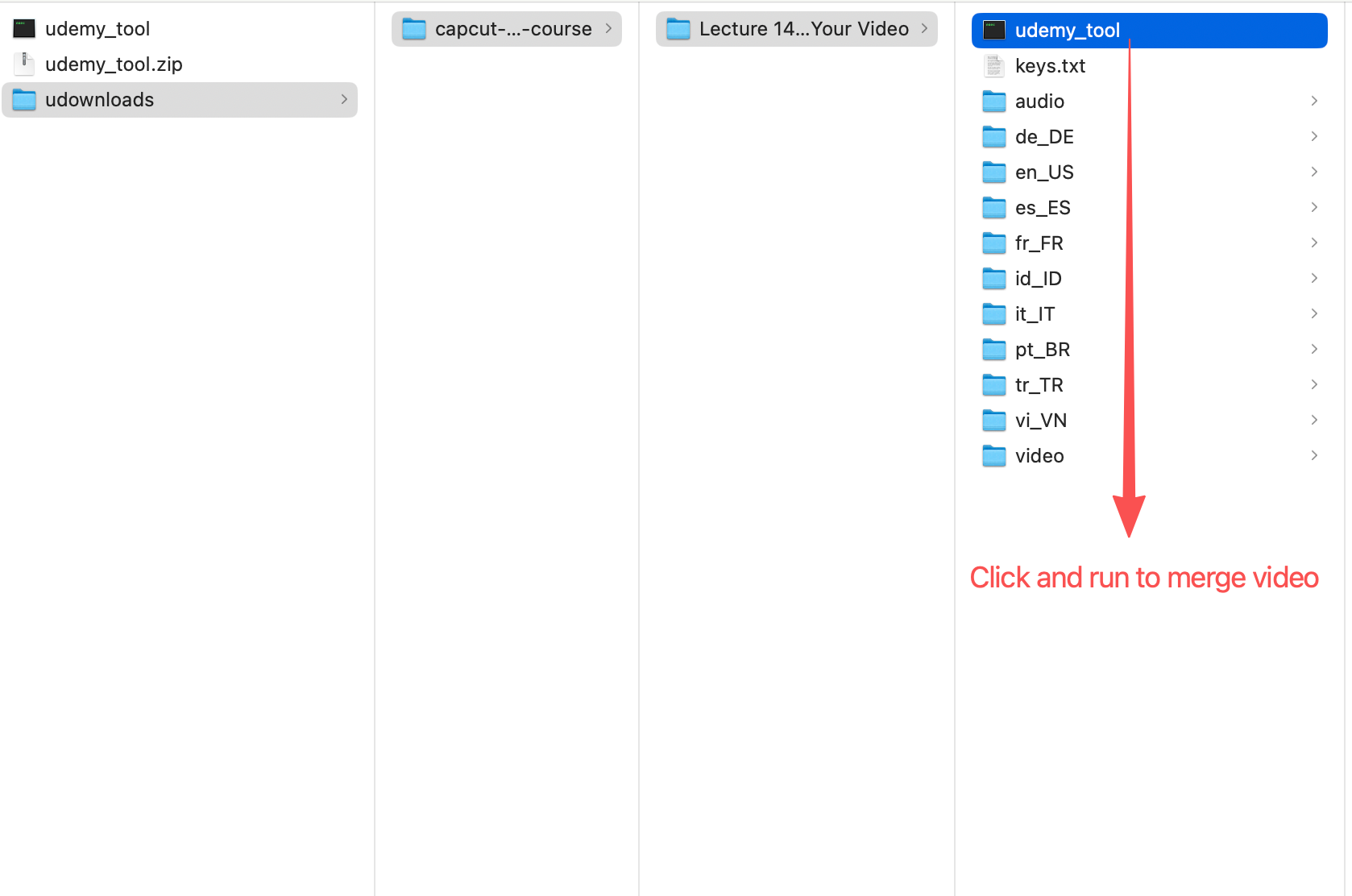Viewport: 1352px width, 896px height.
Task: Expand the en_US folder chevron
Action: coord(1314,172)
